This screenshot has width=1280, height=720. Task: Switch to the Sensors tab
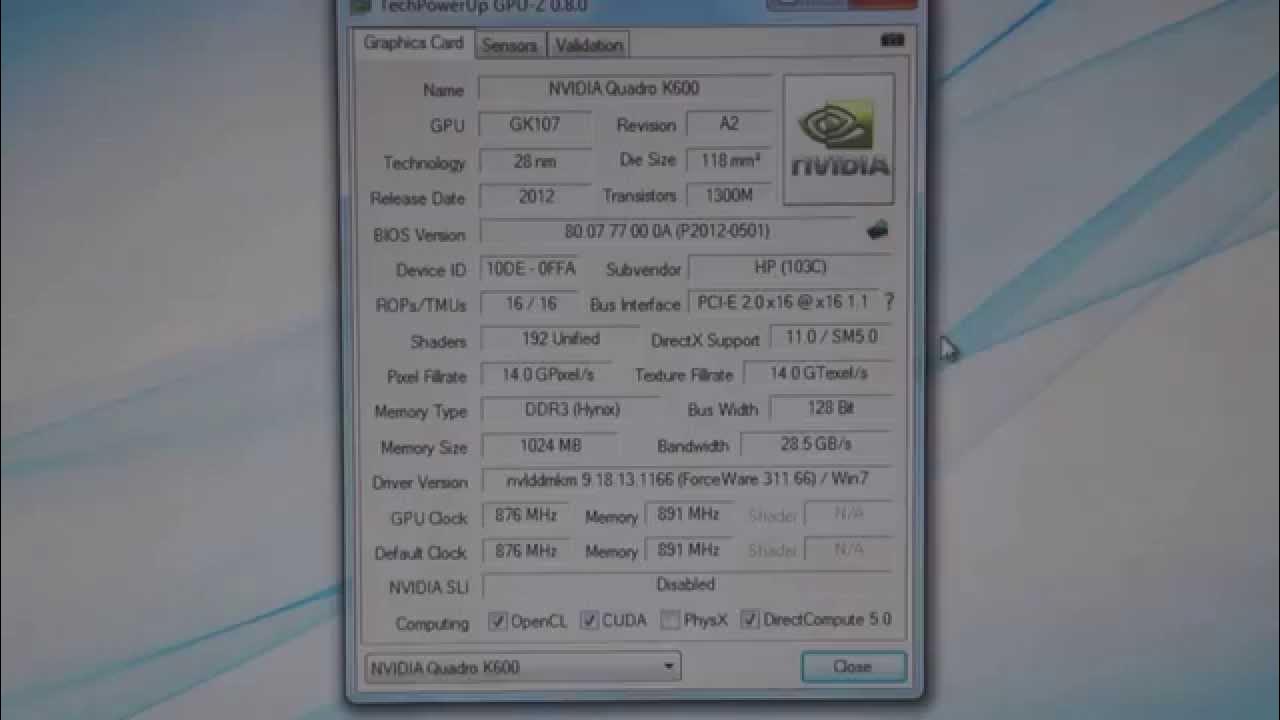pyautogui.click(x=509, y=45)
